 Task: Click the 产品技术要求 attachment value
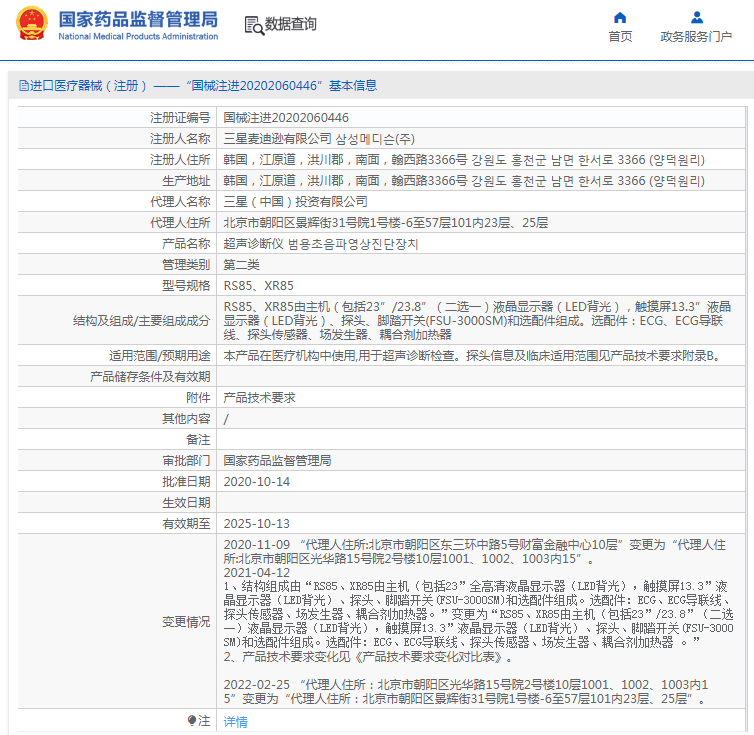pyautogui.click(x=259, y=397)
